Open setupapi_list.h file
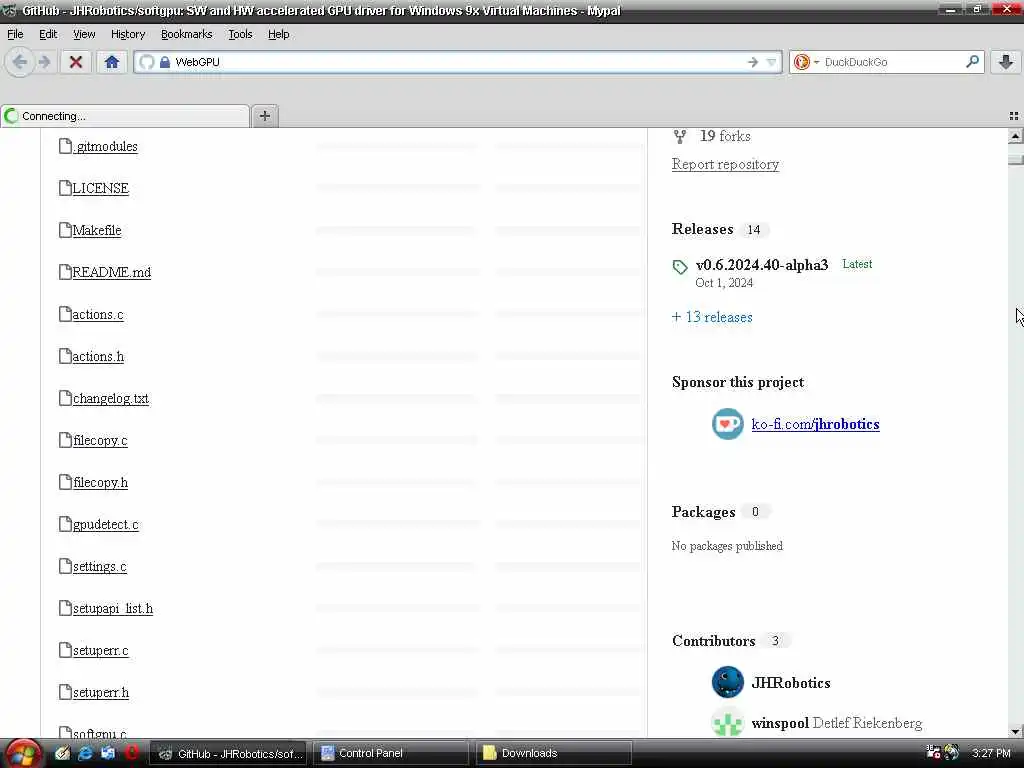 112,609
